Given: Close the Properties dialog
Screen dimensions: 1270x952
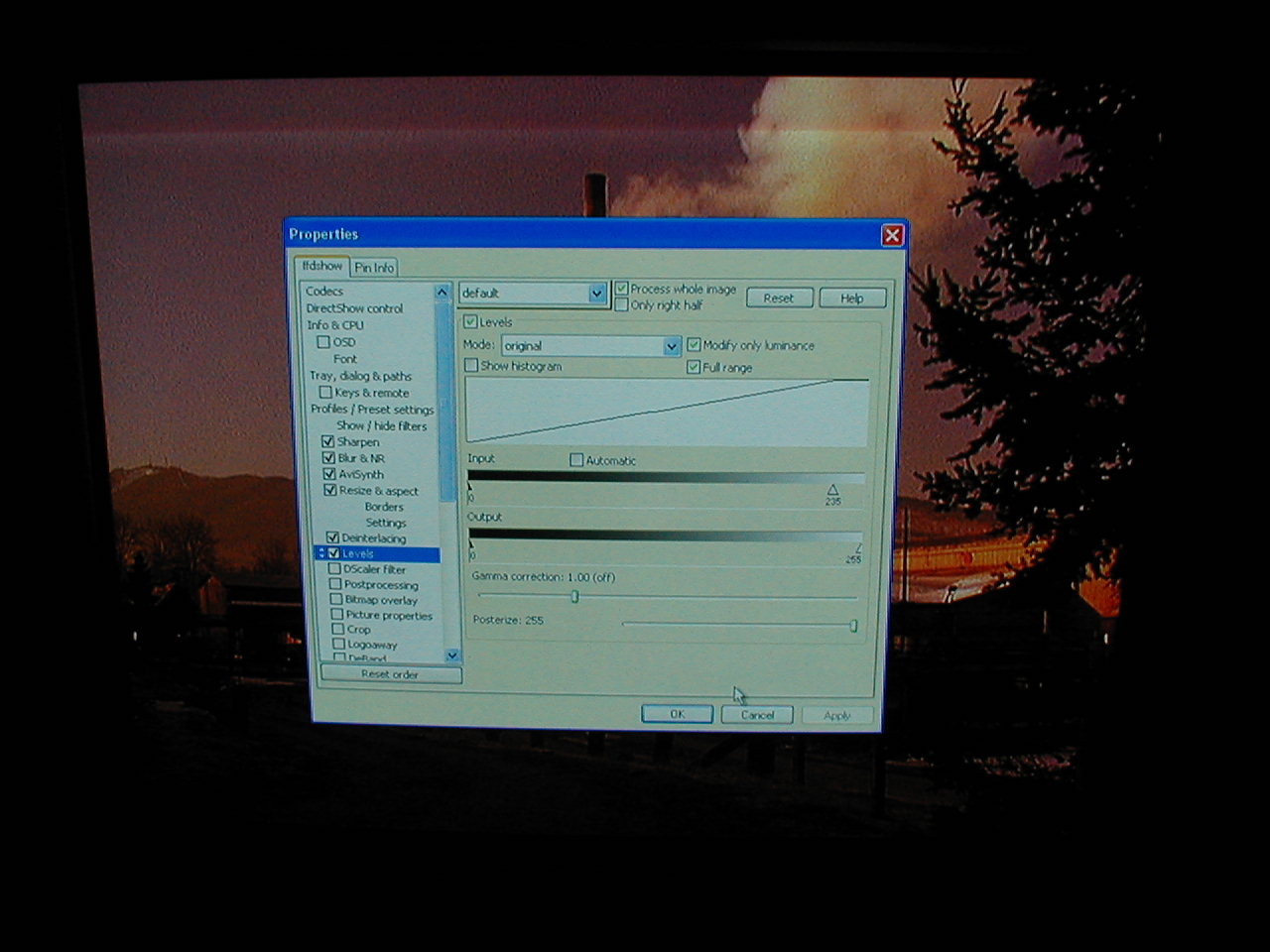Looking at the screenshot, I should [892, 235].
